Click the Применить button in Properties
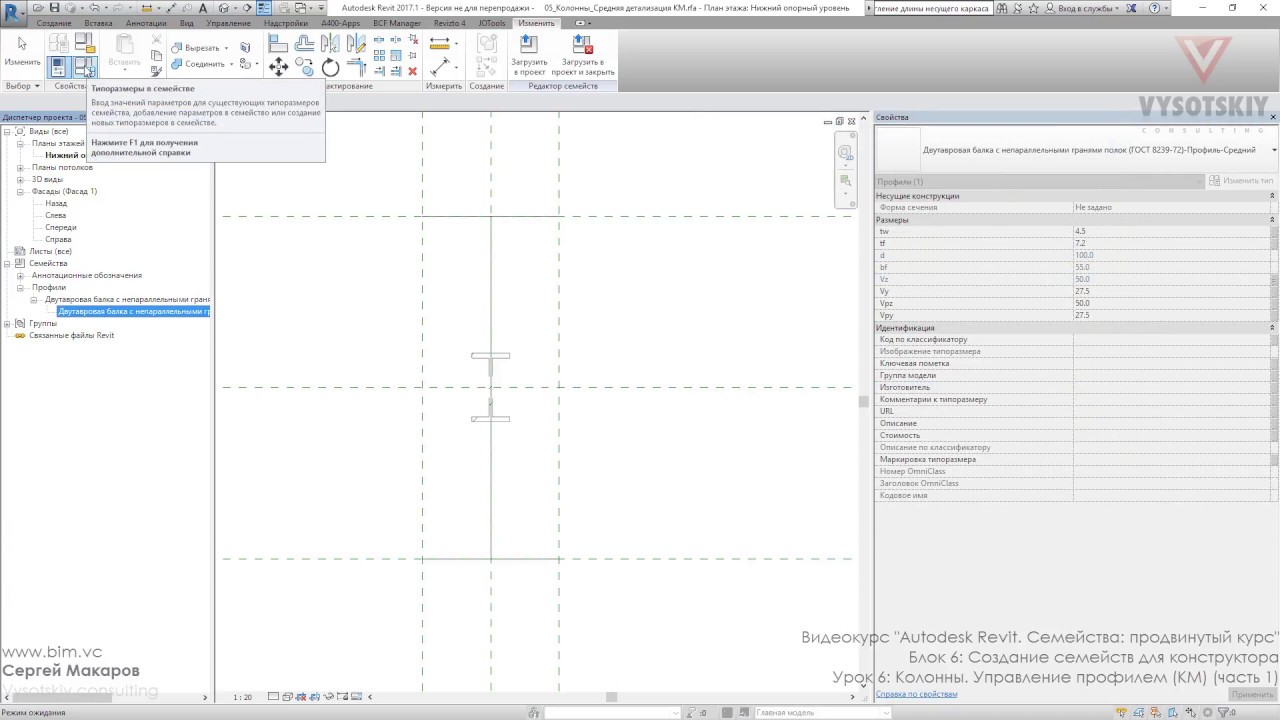1280x720 pixels. point(1252,694)
